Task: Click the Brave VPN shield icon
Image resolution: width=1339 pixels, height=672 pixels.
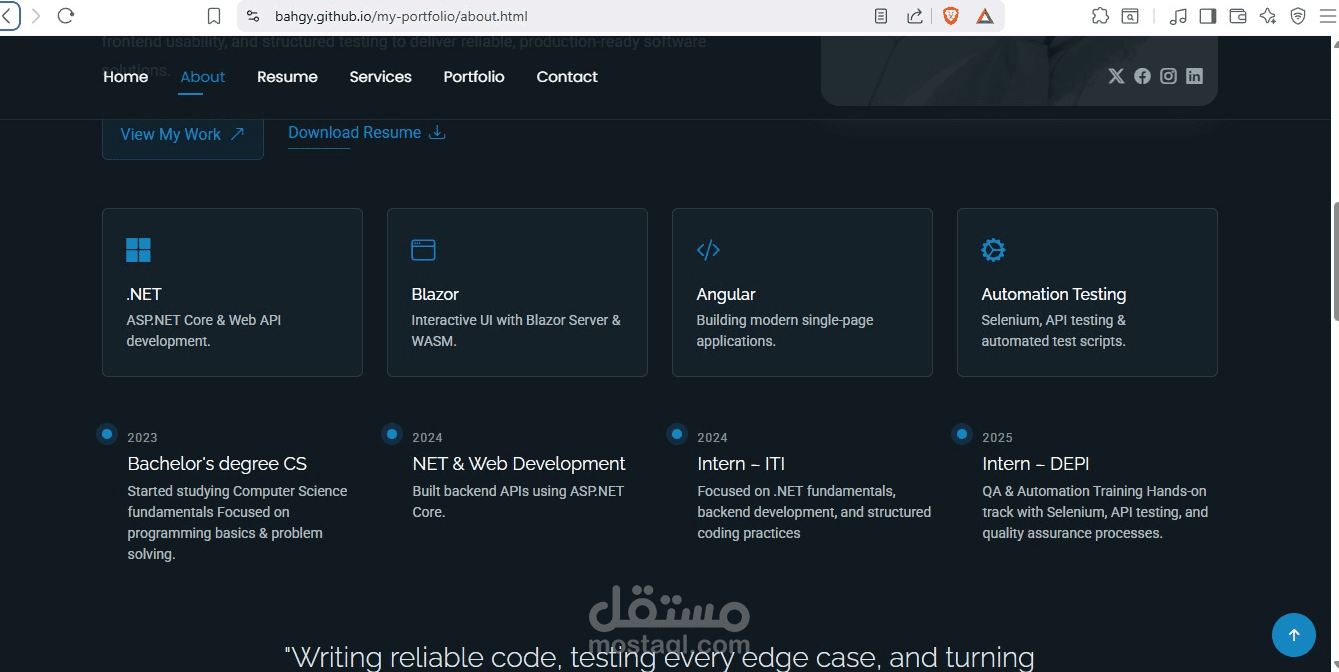Action: pos(1298,16)
